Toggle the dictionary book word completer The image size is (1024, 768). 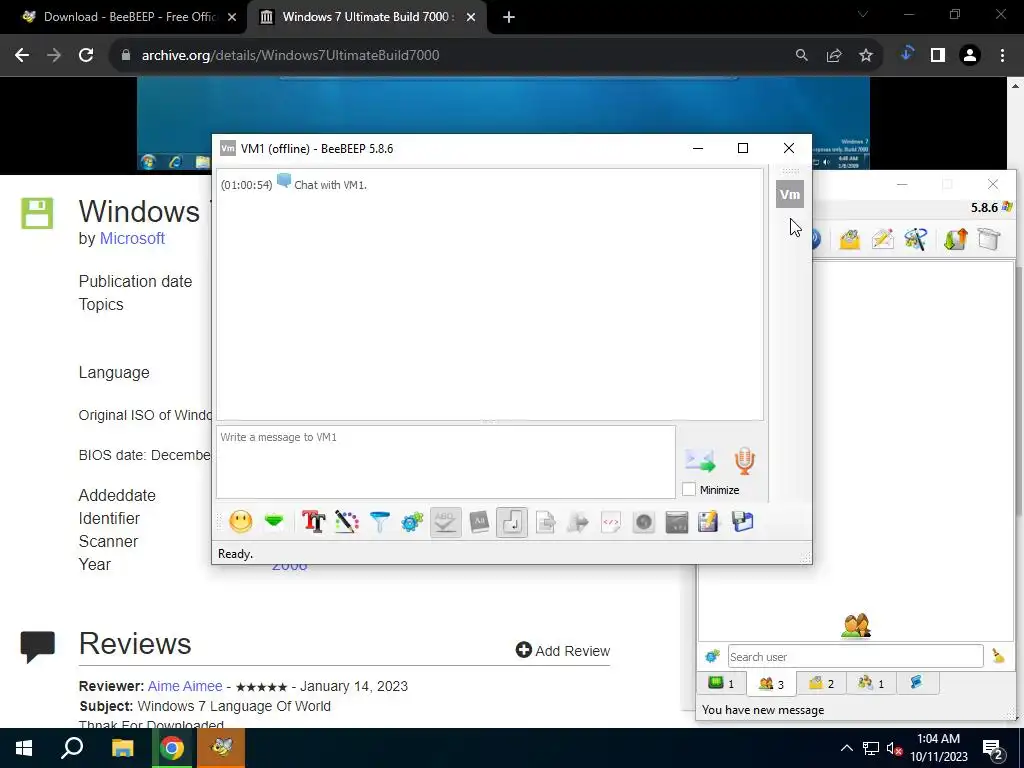pyautogui.click(x=479, y=522)
